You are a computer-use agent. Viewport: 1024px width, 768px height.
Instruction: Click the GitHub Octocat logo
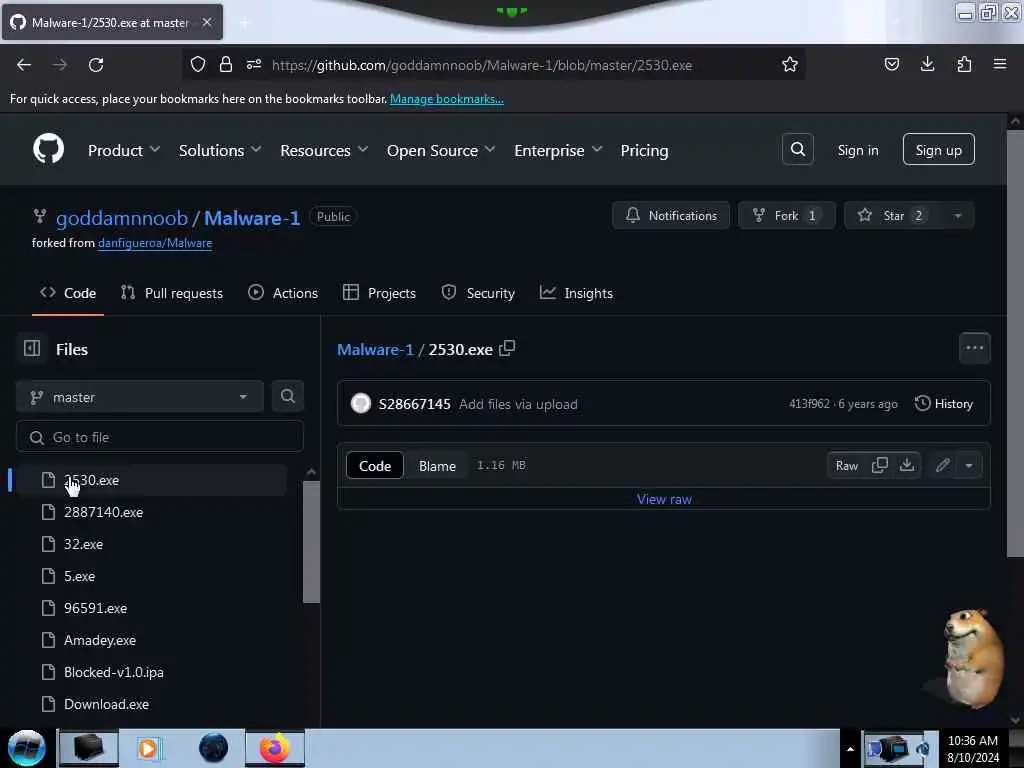click(x=49, y=150)
